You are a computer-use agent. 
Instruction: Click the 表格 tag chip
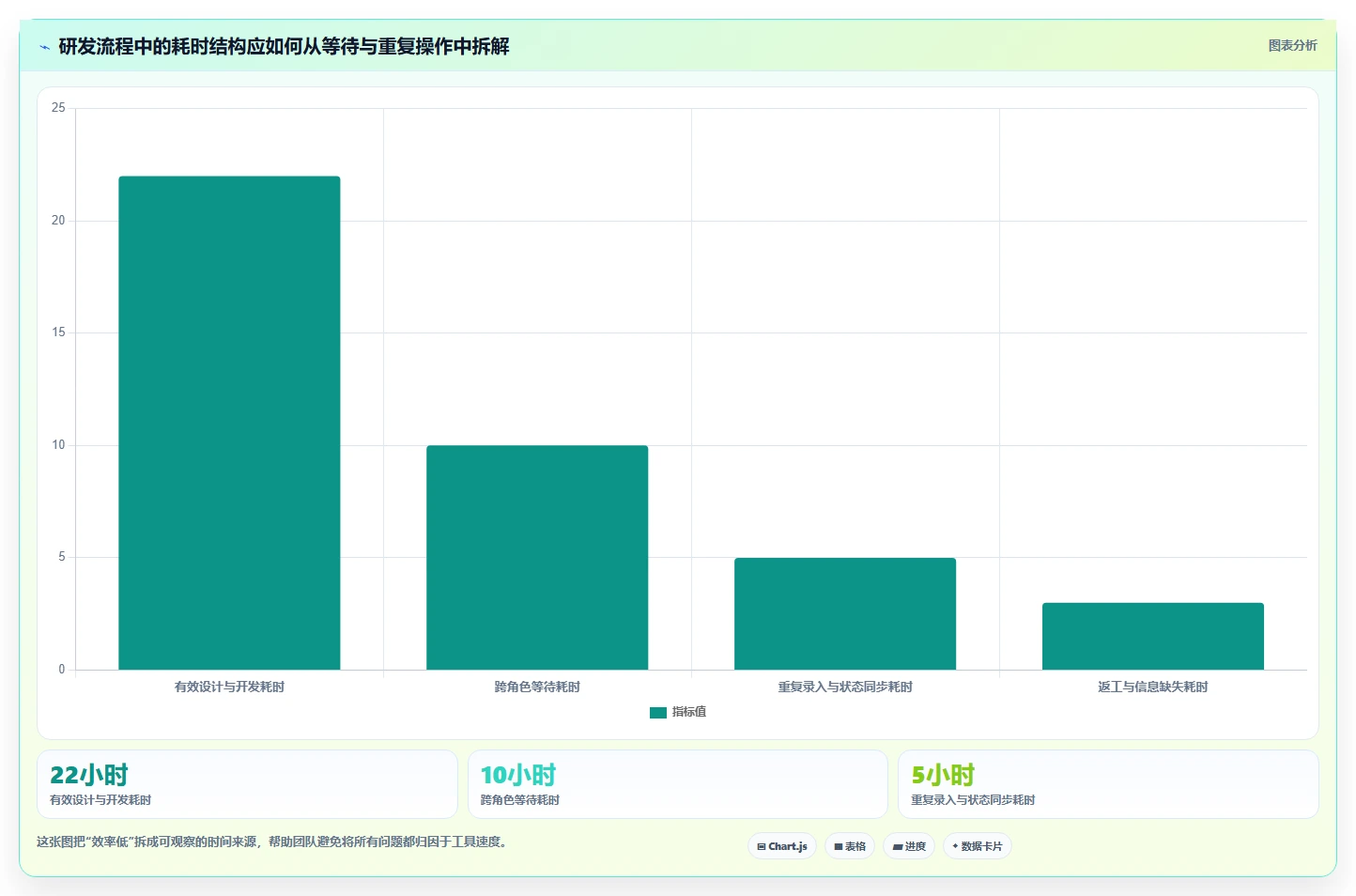[850, 846]
